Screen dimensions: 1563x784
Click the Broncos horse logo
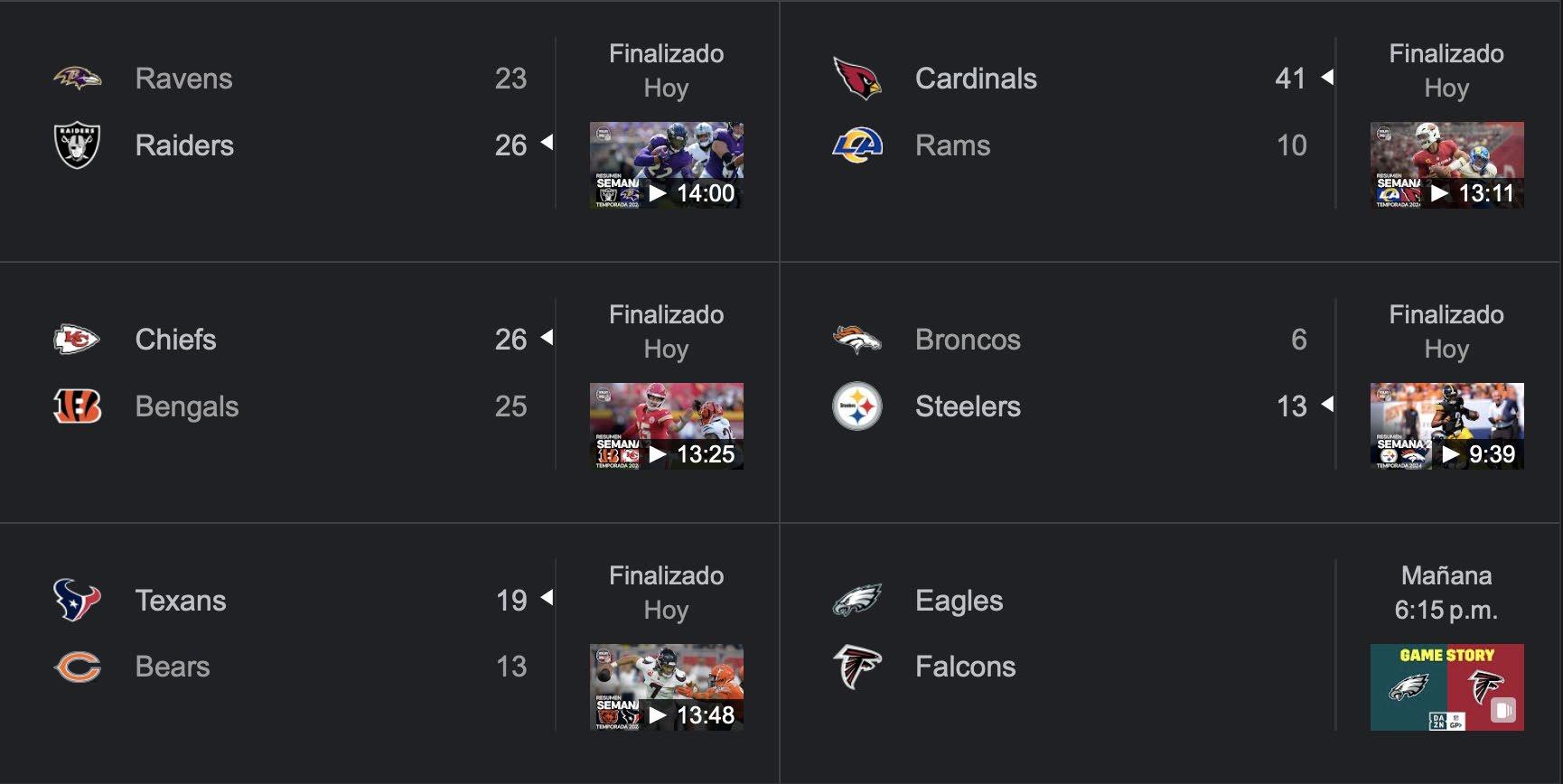pyautogui.click(x=856, y=340)
